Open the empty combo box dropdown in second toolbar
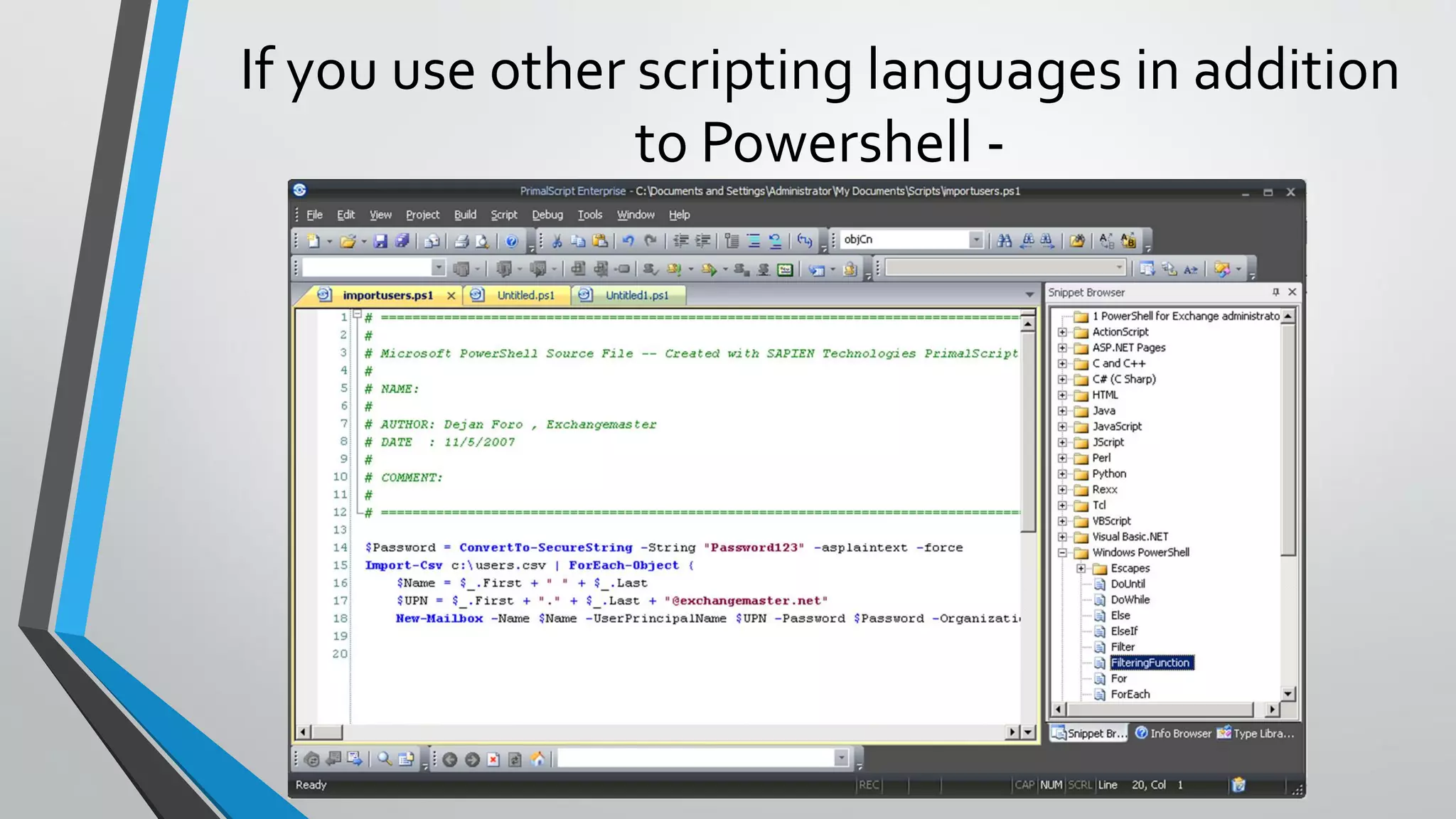 click(438, 268)
